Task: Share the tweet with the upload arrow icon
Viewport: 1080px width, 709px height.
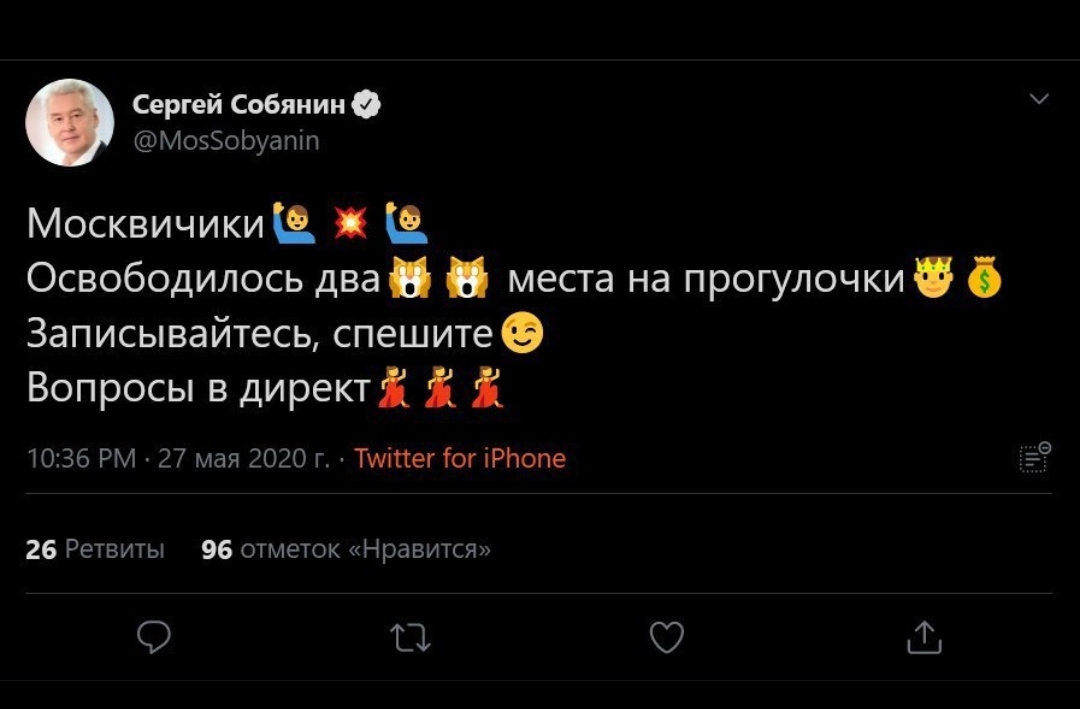Action: tap(924, 637)
